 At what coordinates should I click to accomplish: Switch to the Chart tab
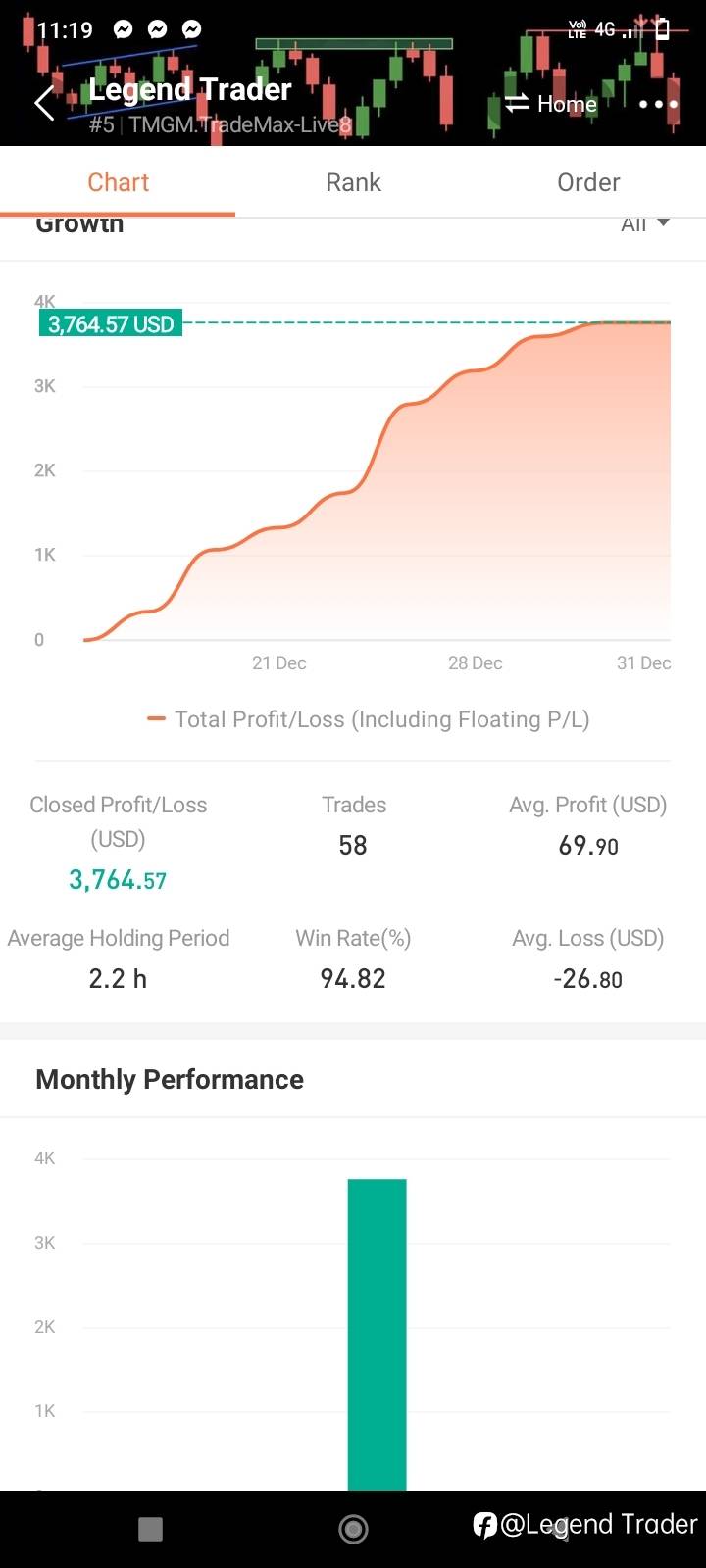[x=118, y=182]
